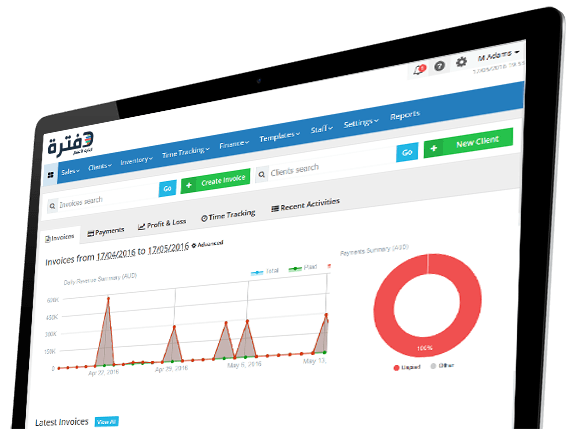
Task: Click the New Client button
Action: pyautogui.click(x=468, y=143)
